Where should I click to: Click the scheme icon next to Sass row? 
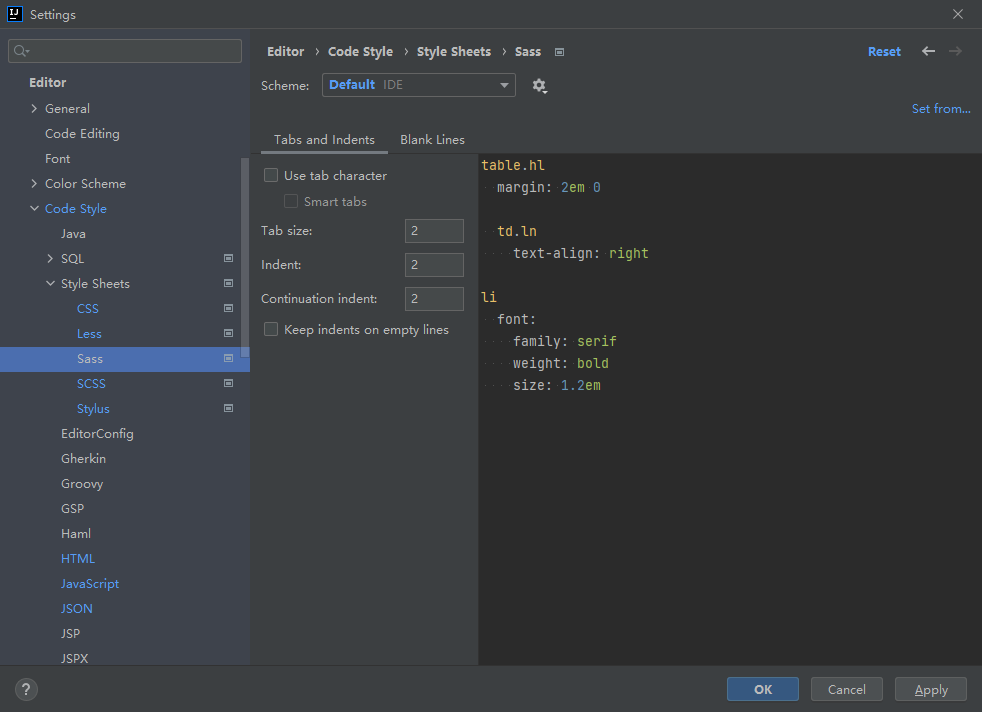[229, 358]
